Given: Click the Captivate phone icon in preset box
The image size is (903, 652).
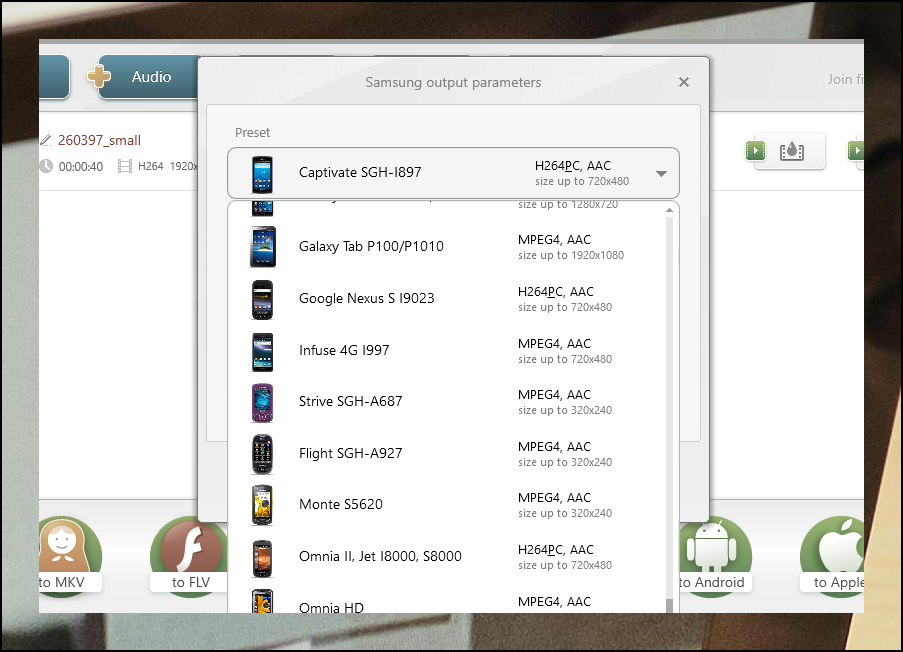Looking at the screenshot, I should (x=262, y=174).
